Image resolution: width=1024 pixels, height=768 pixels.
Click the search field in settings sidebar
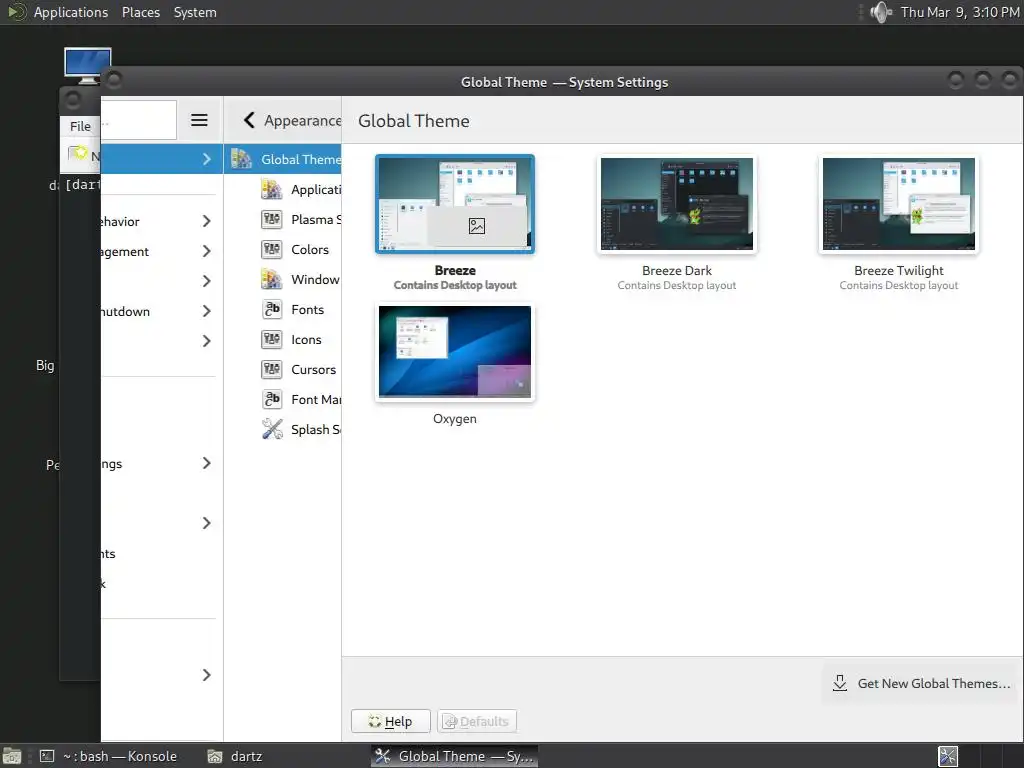pos(138,120)
